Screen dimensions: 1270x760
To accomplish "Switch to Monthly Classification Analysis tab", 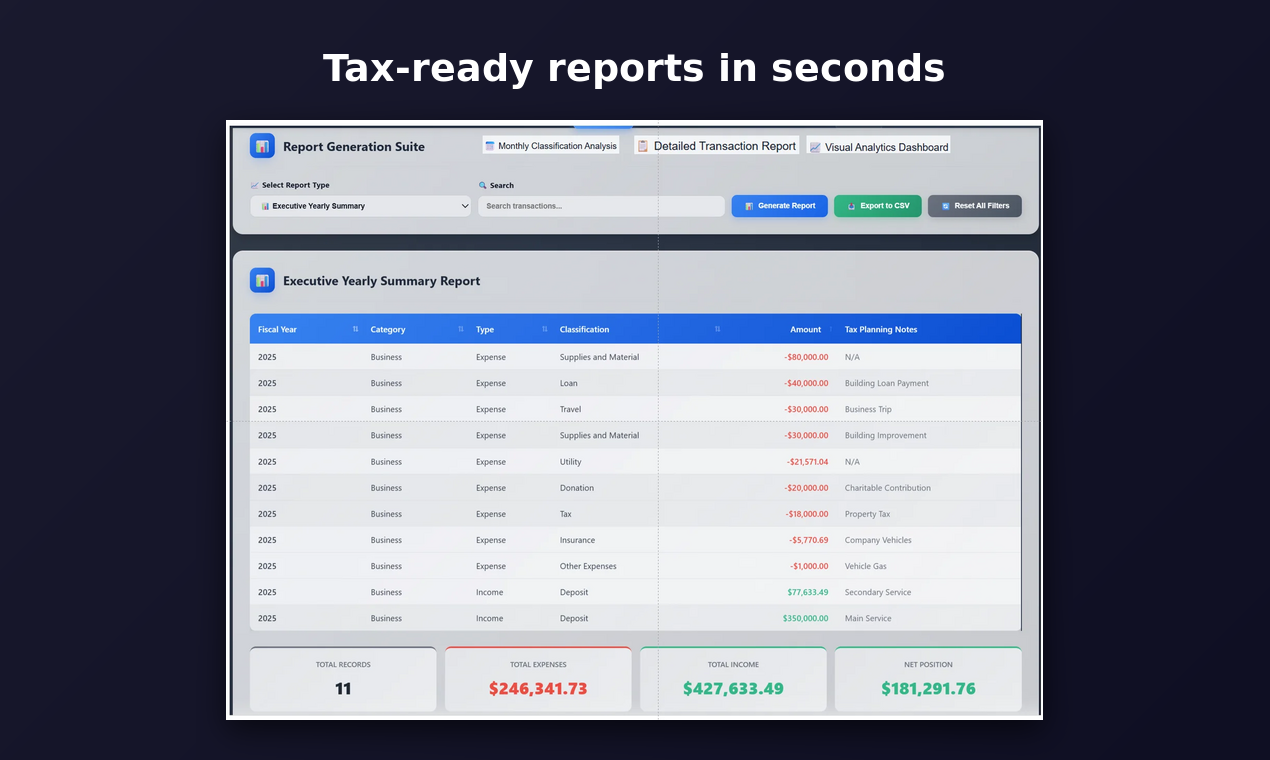I will (x=551, y=144).
